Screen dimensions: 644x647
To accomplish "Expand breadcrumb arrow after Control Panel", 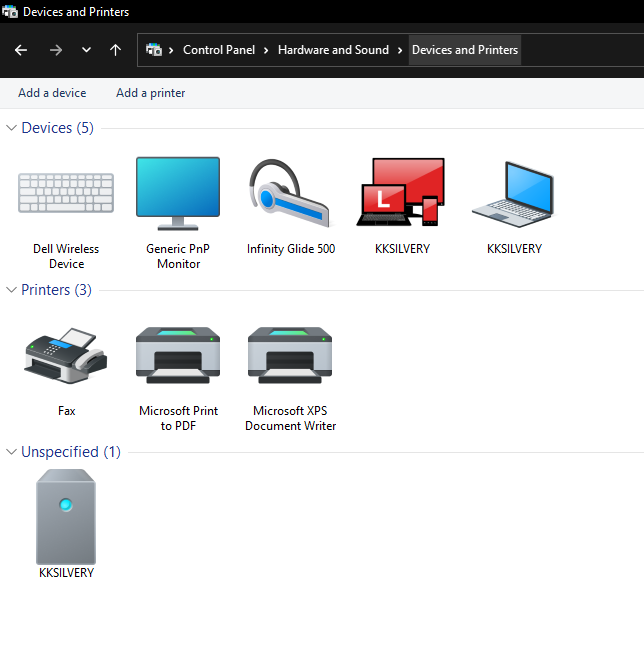I will pos(266,50).
